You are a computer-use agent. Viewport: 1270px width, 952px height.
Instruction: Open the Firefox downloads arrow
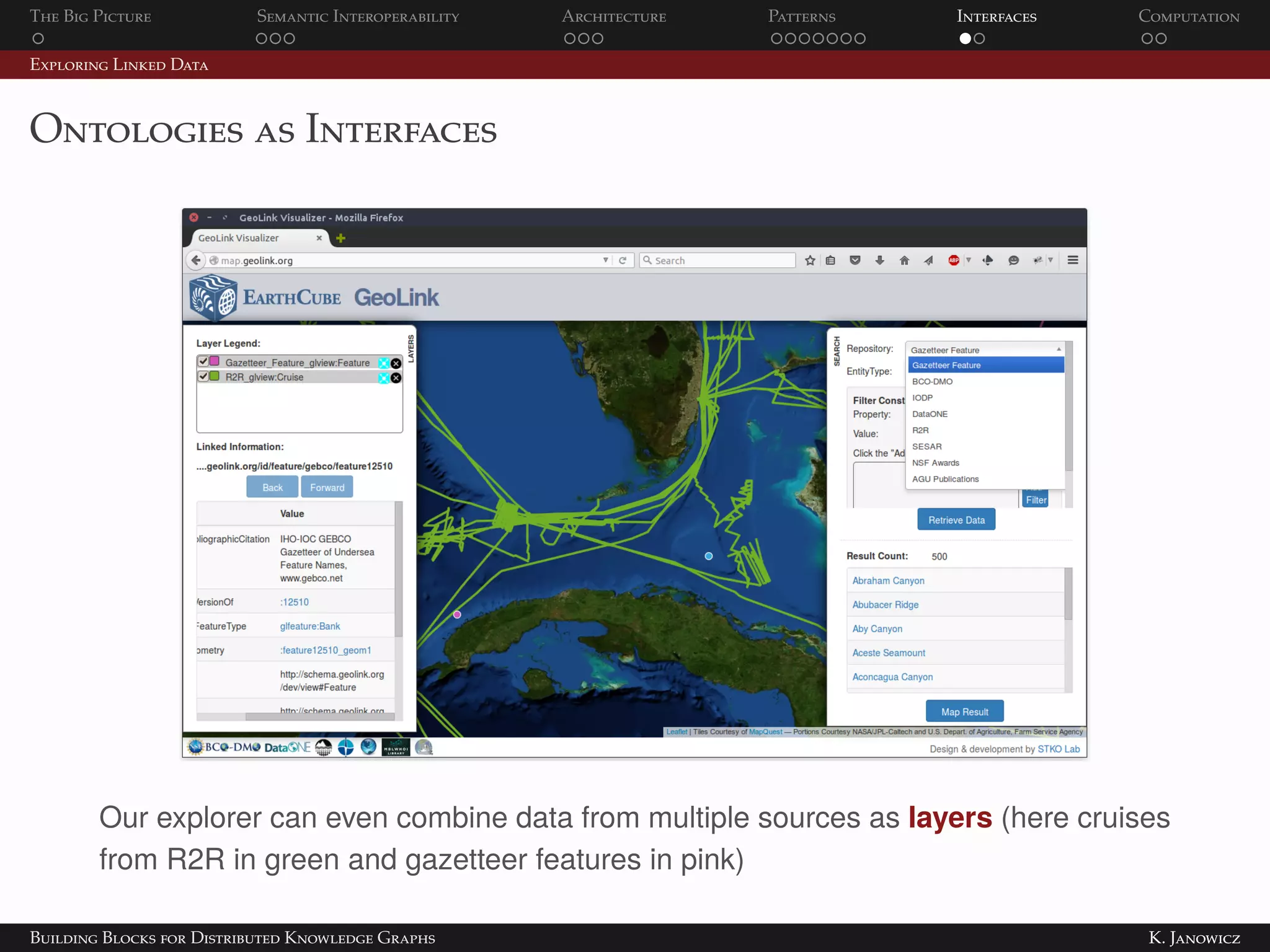(879, 260)
